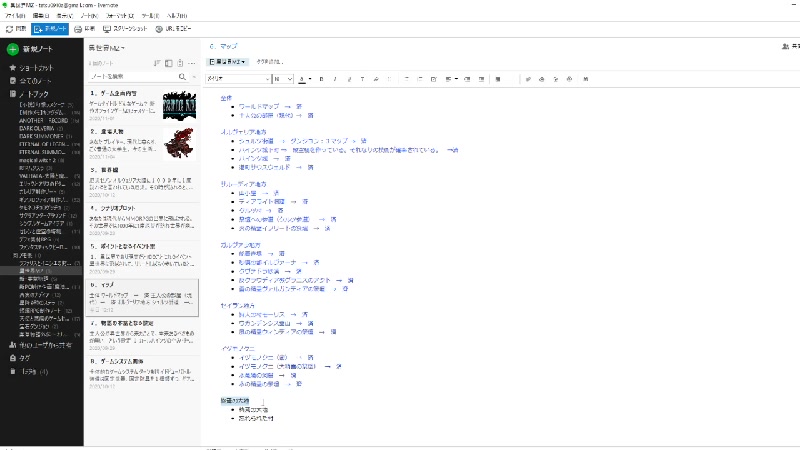Click the green New Note plus icon

click(12, 48)
